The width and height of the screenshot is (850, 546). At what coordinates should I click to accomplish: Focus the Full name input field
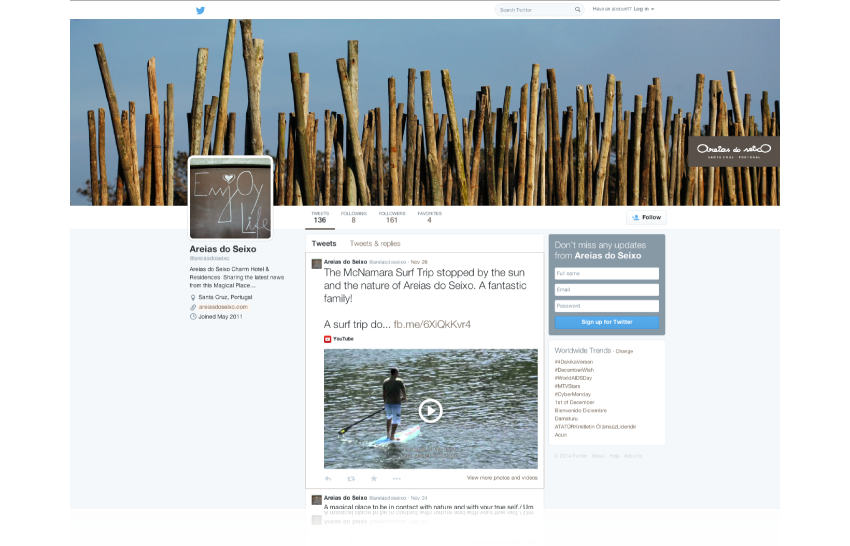point(607,273)
